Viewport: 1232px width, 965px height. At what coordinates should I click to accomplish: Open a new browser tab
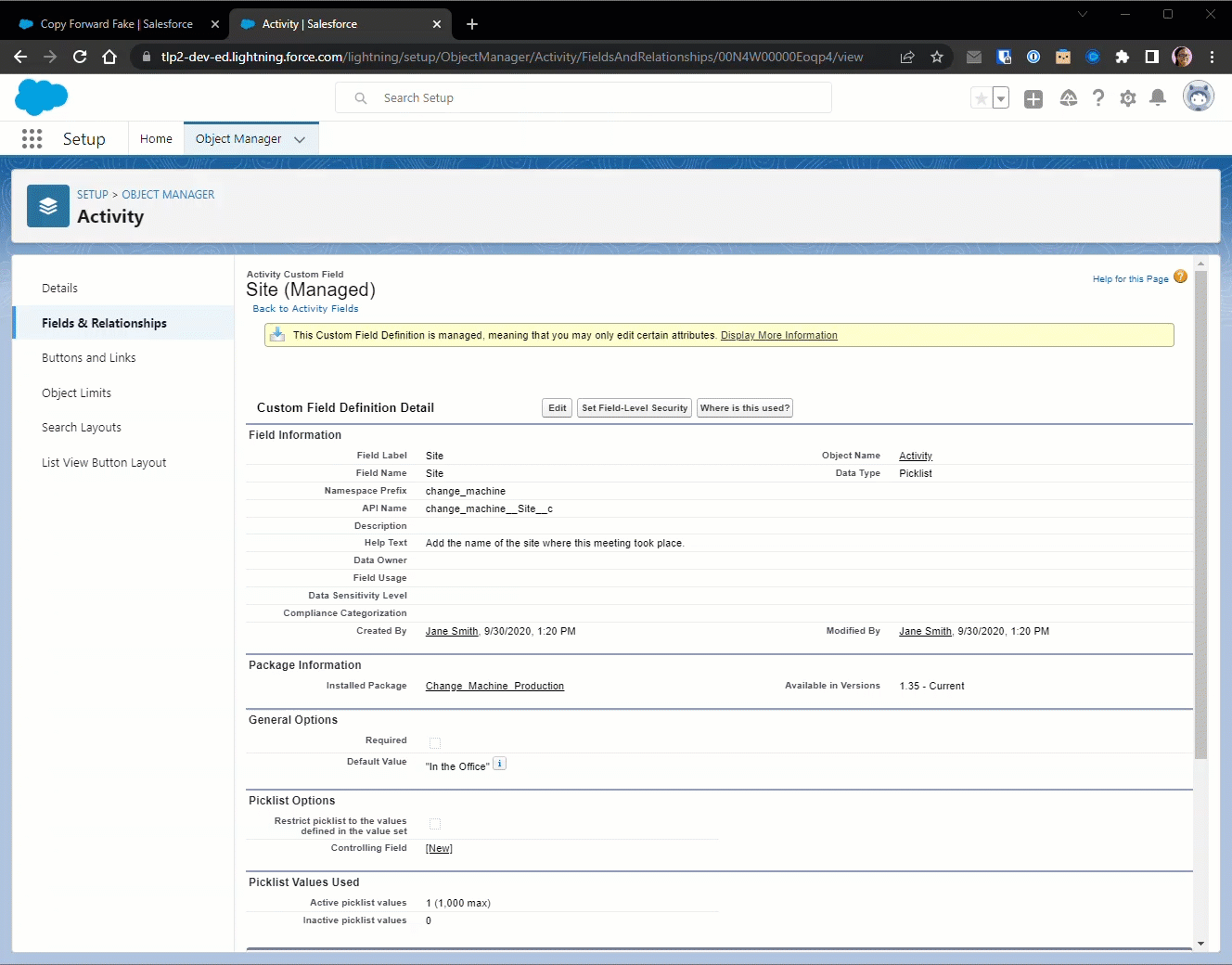(472, 24)
